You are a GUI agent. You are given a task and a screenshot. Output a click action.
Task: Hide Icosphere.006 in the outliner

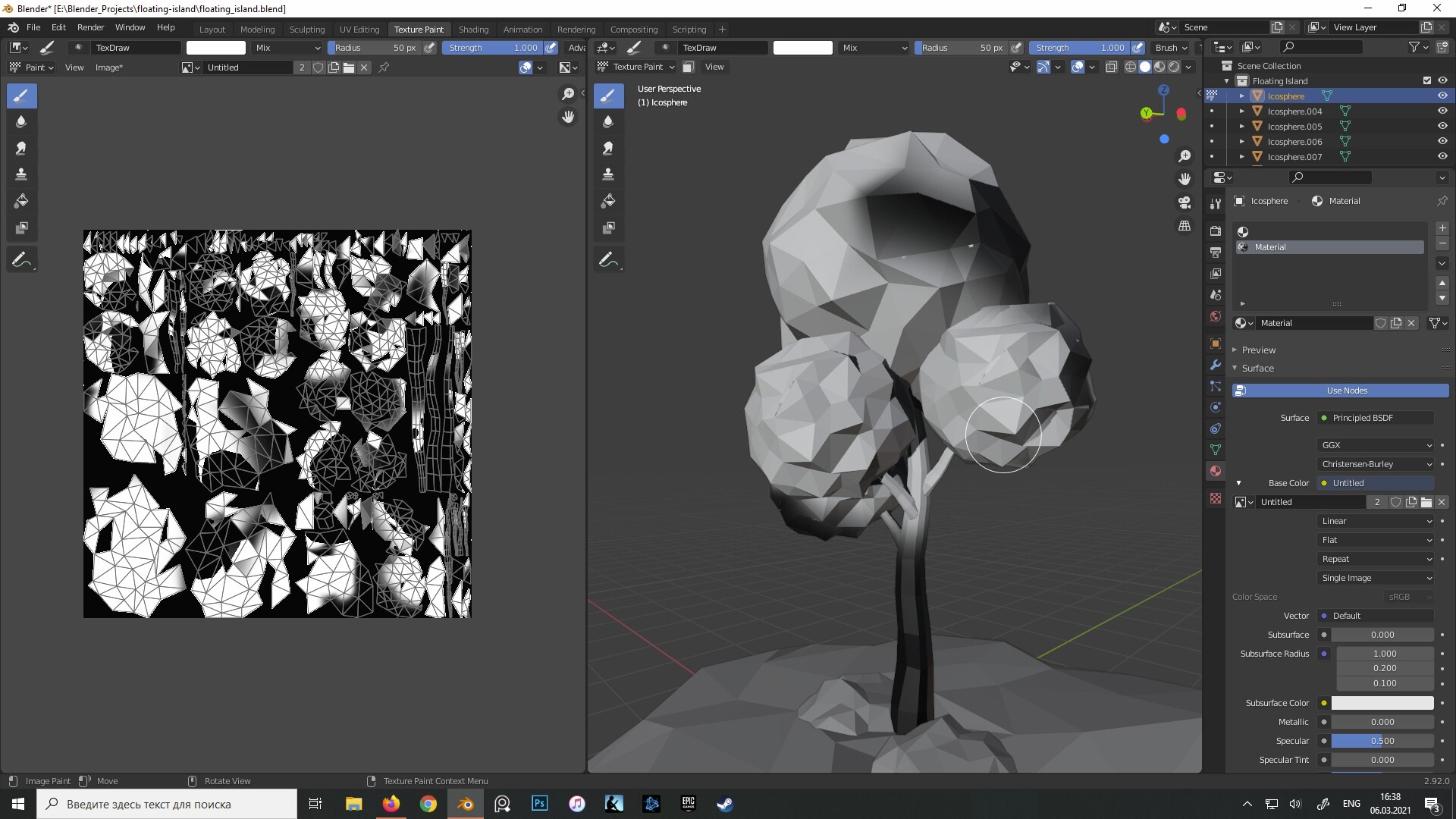[1442, 142]
